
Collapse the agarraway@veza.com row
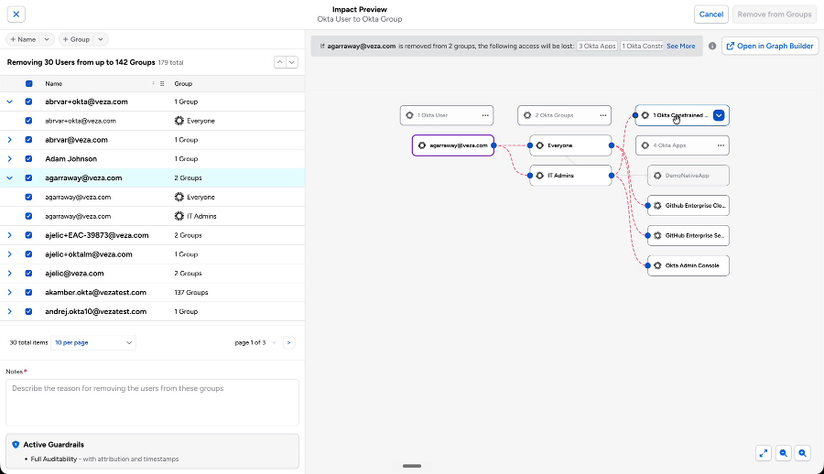pyautogui.click(x=9, y=178)
